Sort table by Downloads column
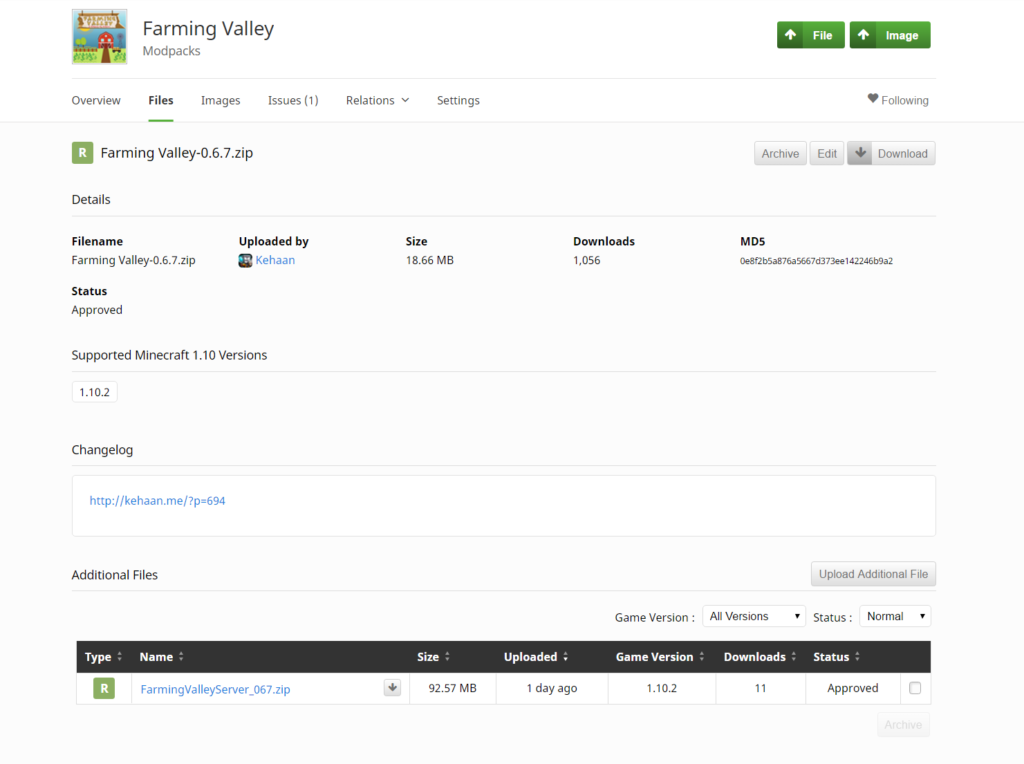The image size is (1024, 764). pyautogui.click(x=760, y=657)
